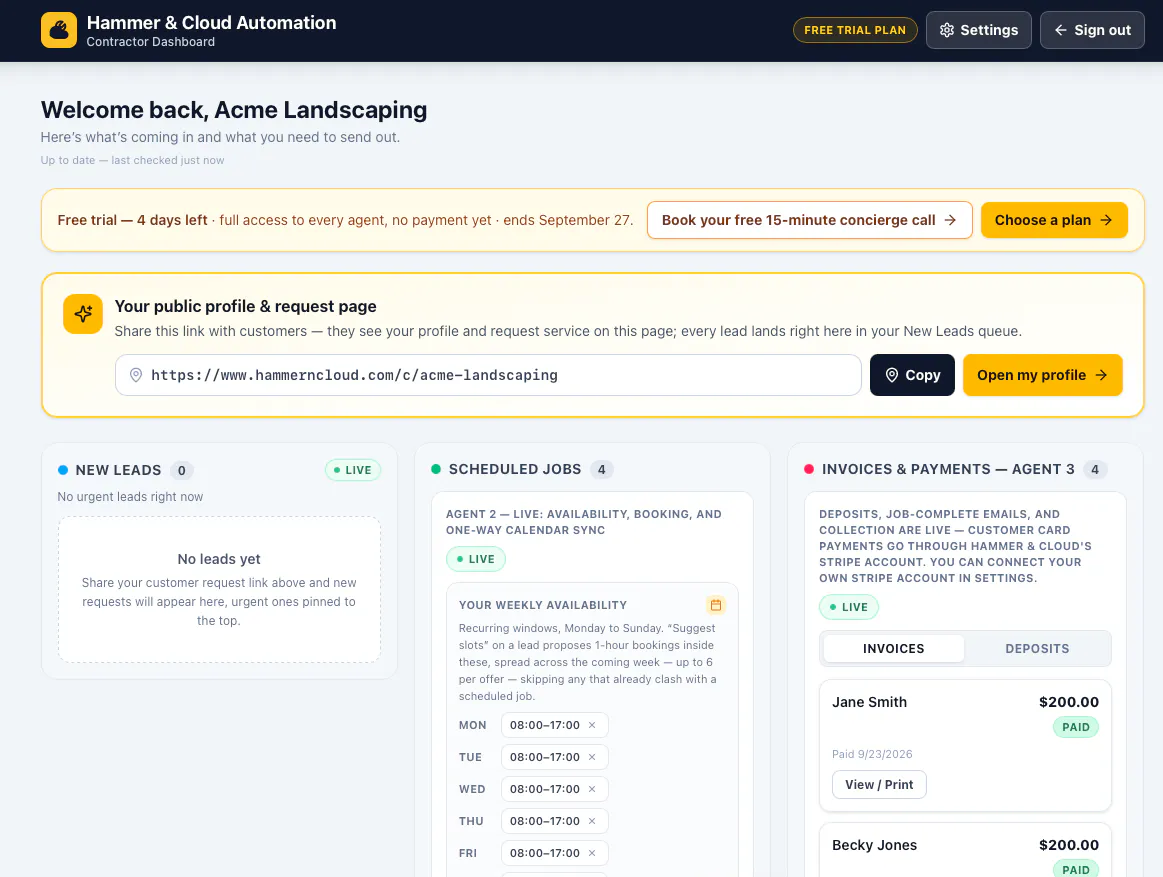The height and width of the screenshot is (877, 1163).
Task: Open my profile page
Action: (1042, 375)
